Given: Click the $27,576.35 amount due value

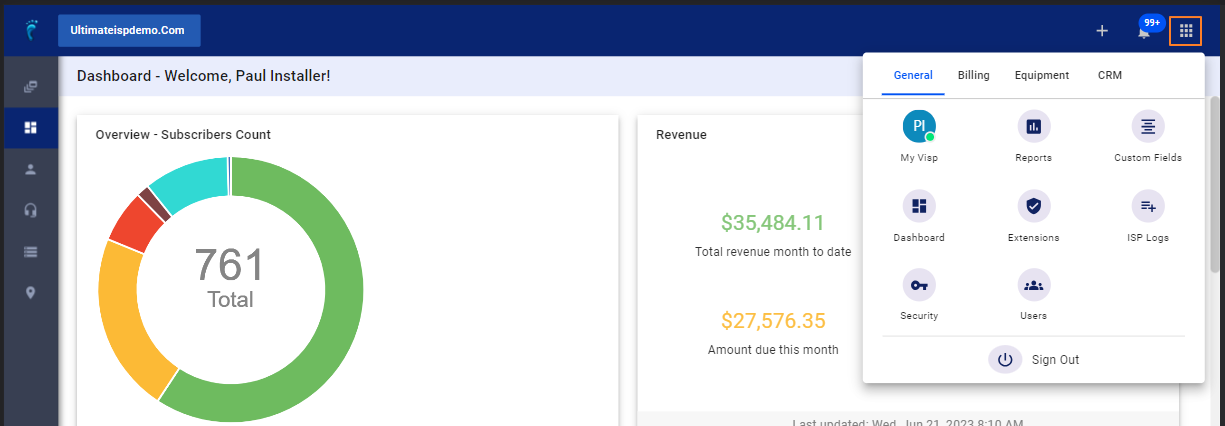Looking at the screenshot, I should [773, 321].
